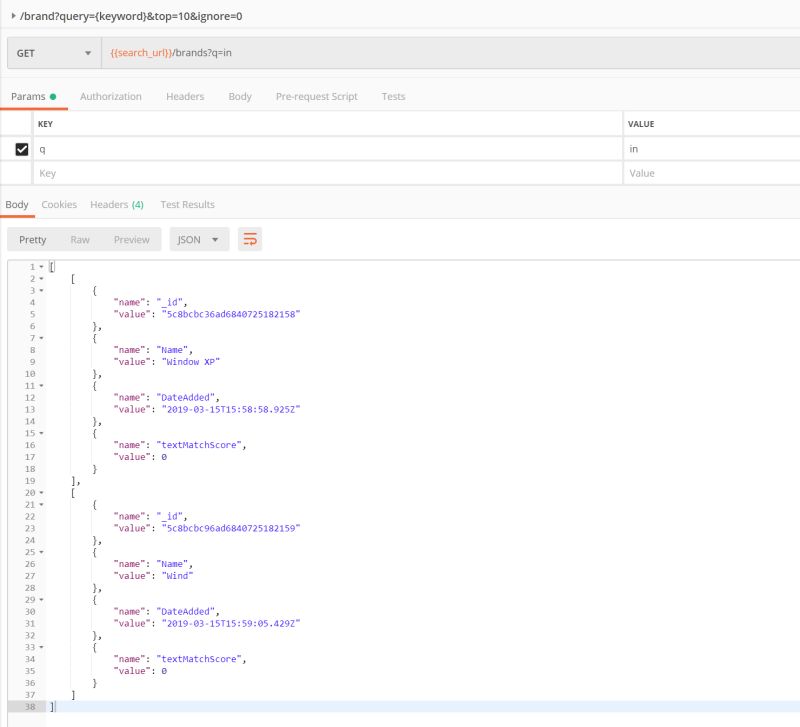This screenshot has height=727, width=800.
Task: Switch to the Authorization tab
Action: pyautogui.click(x=111, y=96)
